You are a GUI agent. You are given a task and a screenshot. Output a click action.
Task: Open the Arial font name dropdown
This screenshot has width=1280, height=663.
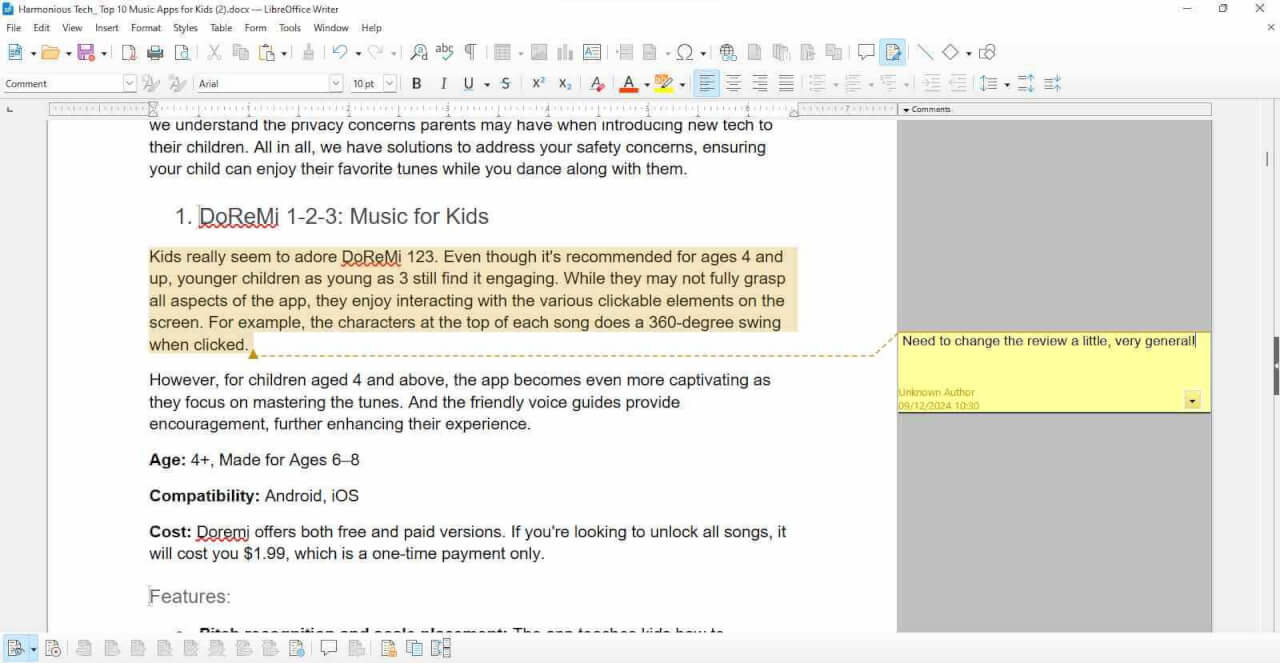coord(336,84)
